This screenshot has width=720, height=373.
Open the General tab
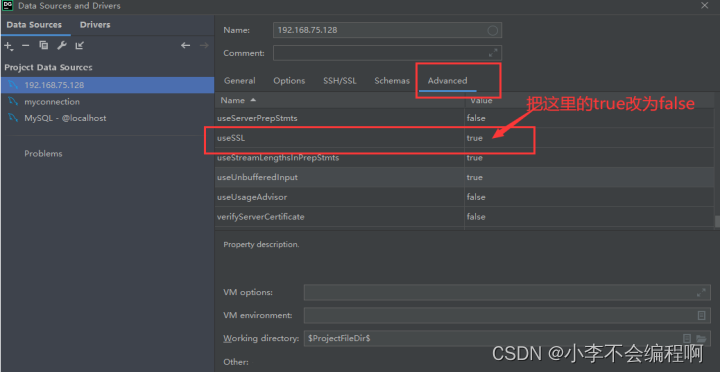coord(240,80)
